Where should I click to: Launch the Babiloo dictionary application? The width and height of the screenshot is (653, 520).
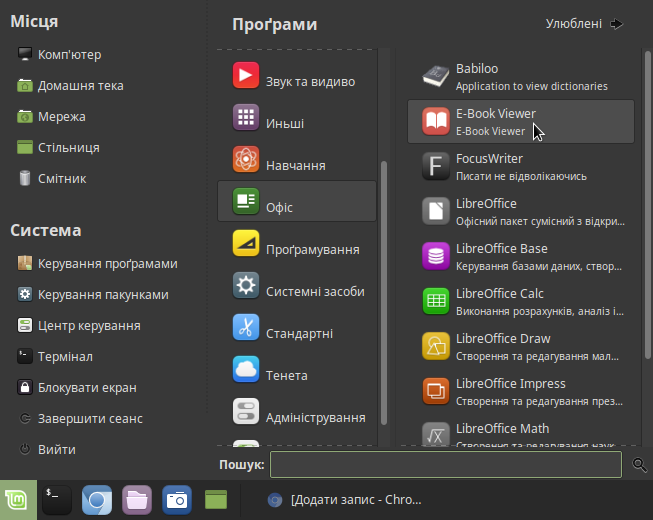[x=520, y=77]
